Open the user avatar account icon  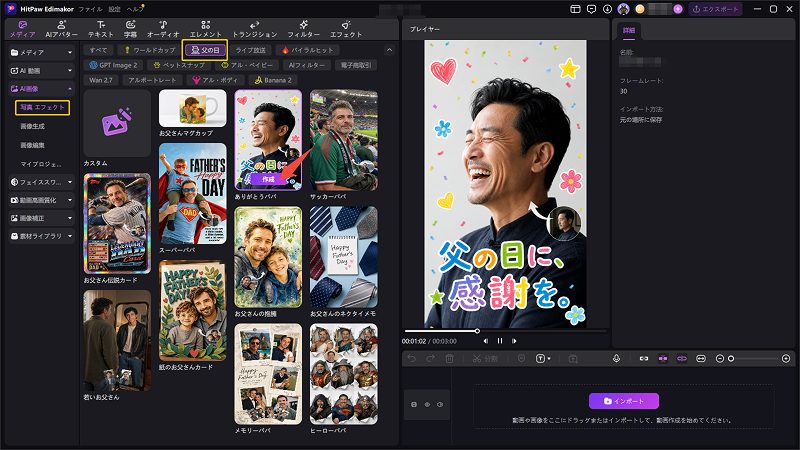pos(623,9)
